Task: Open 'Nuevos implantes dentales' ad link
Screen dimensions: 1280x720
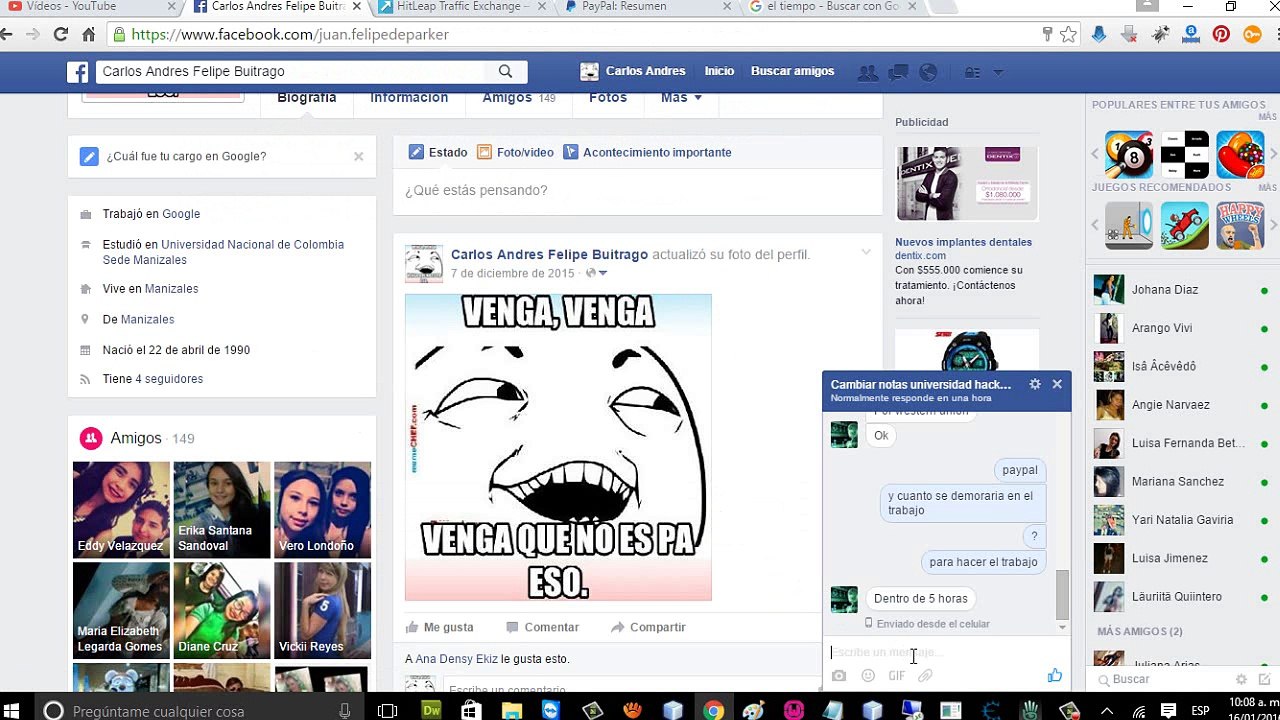Action: coord(963,242)
